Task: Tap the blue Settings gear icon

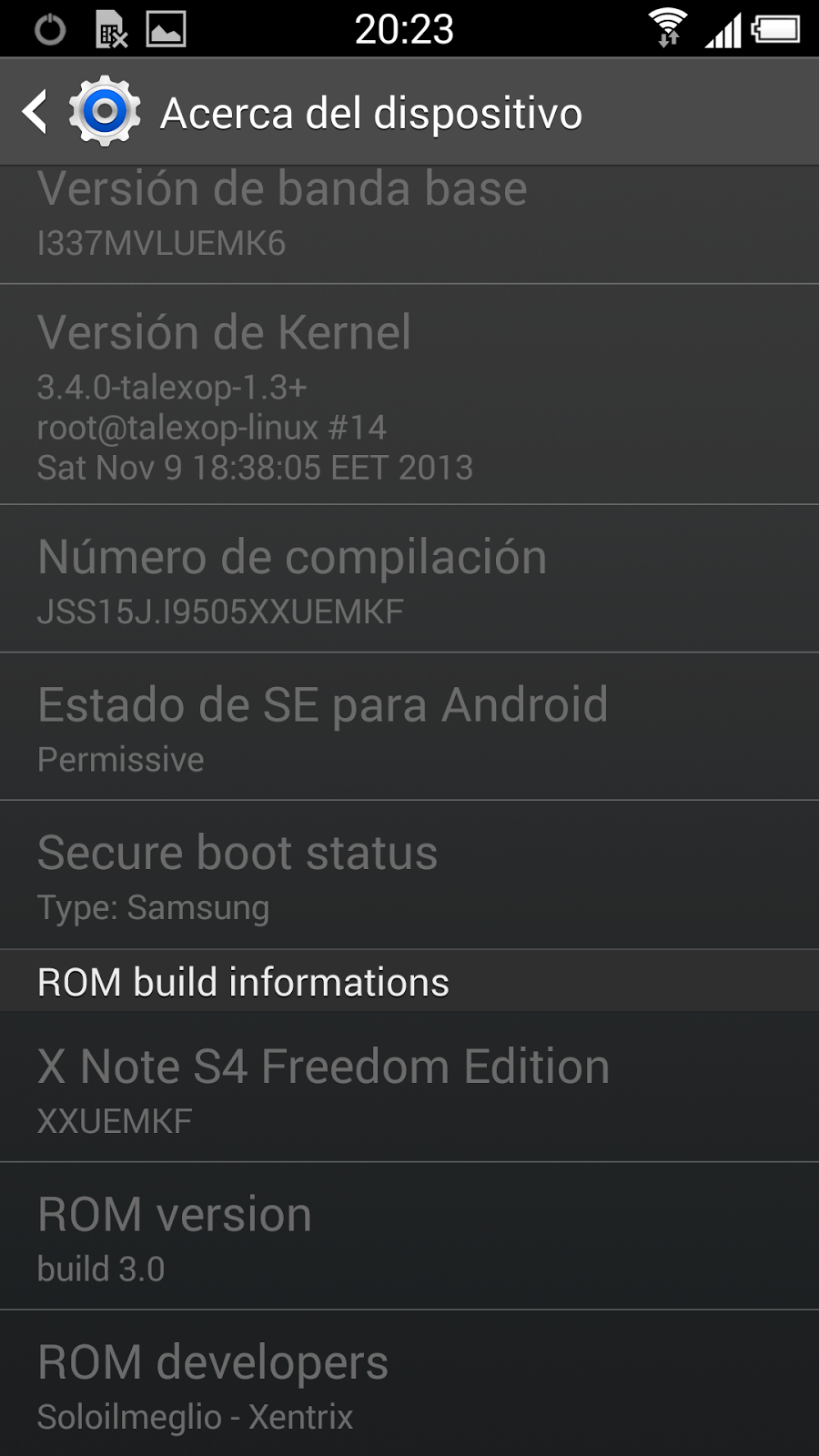Action: [x=105, y=111]
